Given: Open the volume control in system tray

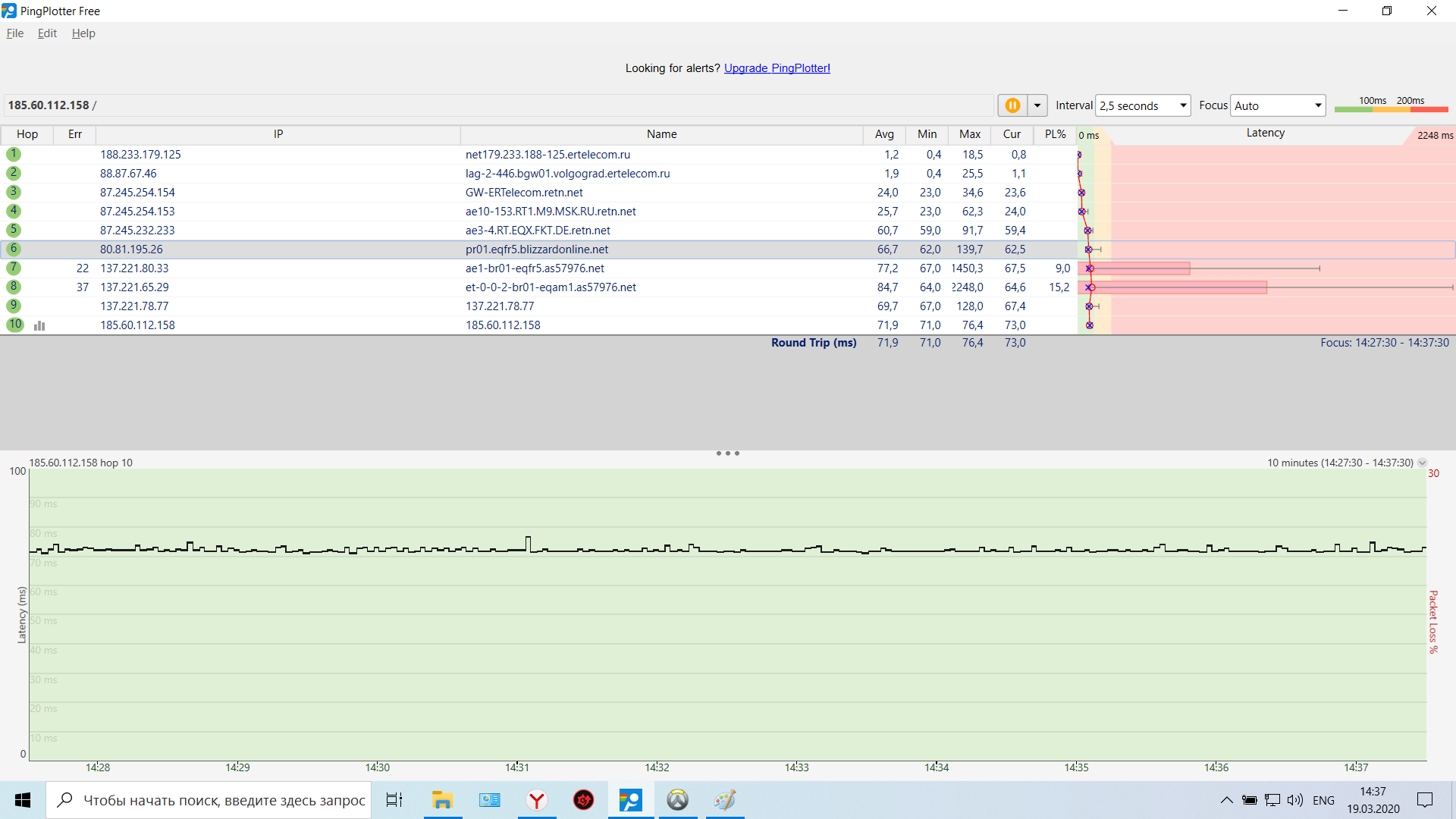Looking at the screenshot, I should [1295, 800].
